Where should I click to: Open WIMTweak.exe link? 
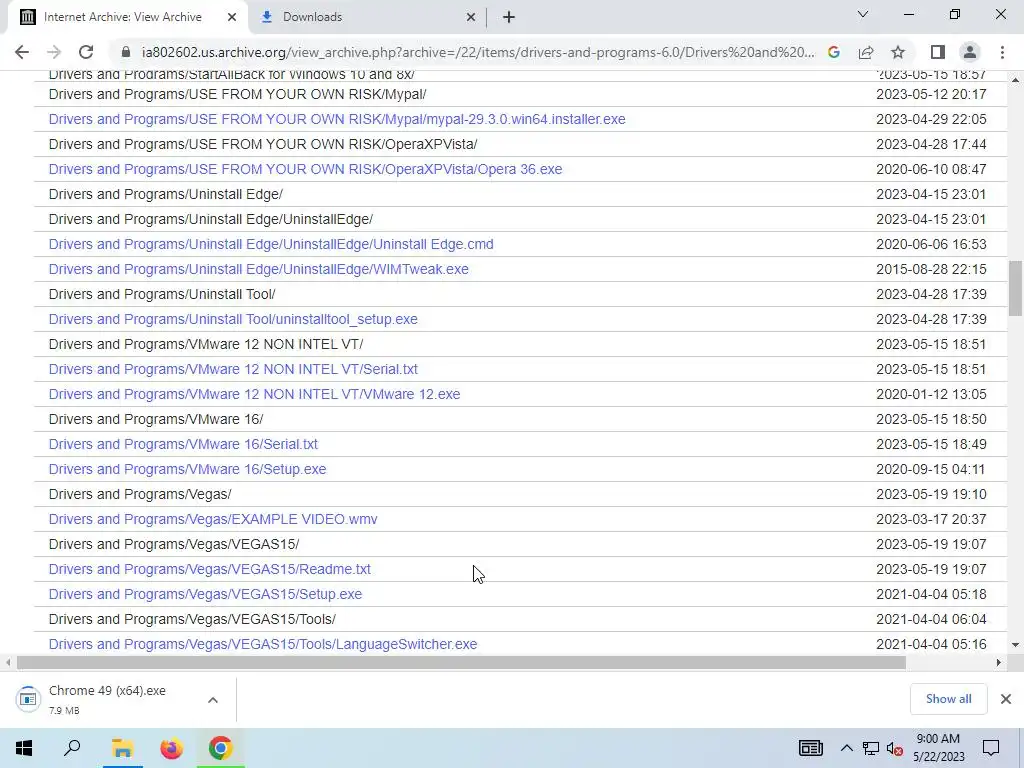tap(259, 269)
